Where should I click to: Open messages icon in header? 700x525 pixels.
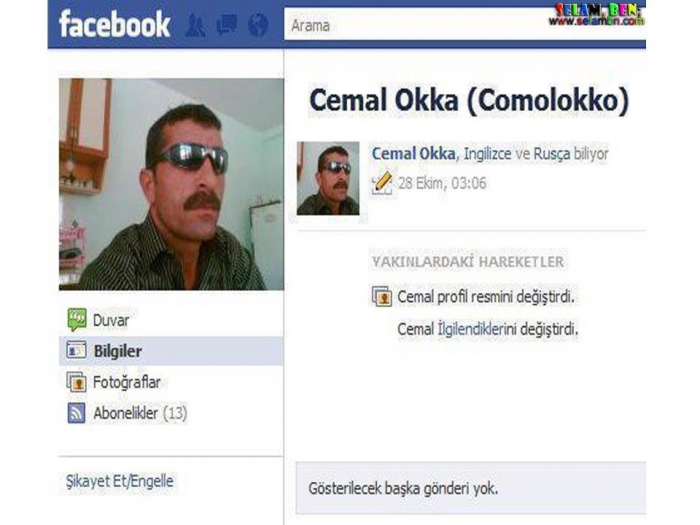(x=227, y=25)
